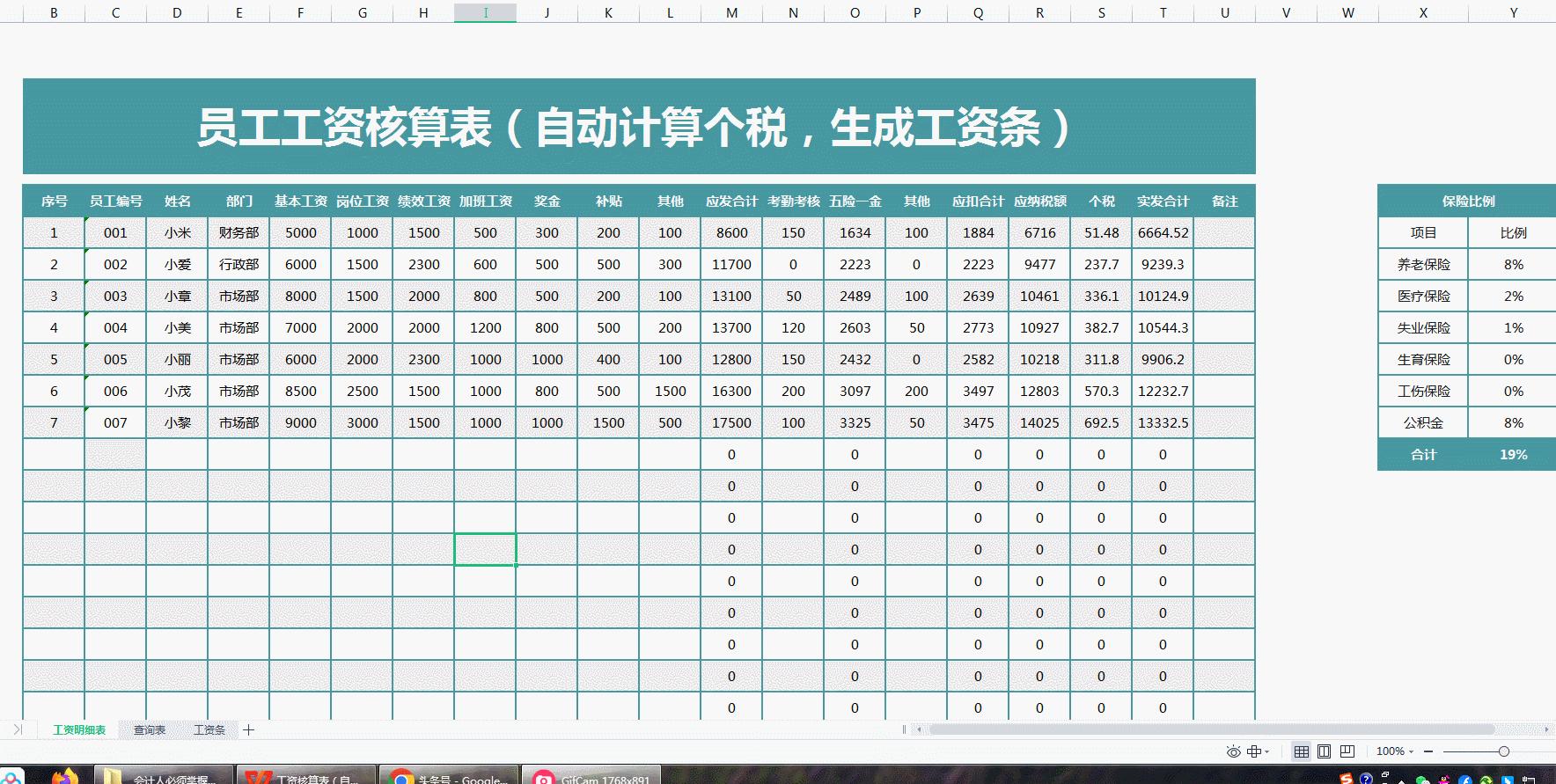Screen dimensions: 1556x784
Task: Select employee number cell 001
Action: point(116,233)
